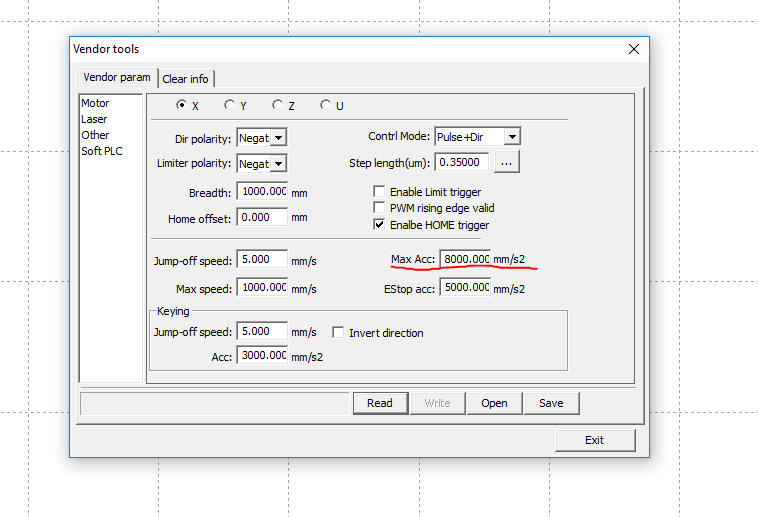This screenshot has height=517, width=758.
Task: Select the X axis radio button
Action: [181, 105]
